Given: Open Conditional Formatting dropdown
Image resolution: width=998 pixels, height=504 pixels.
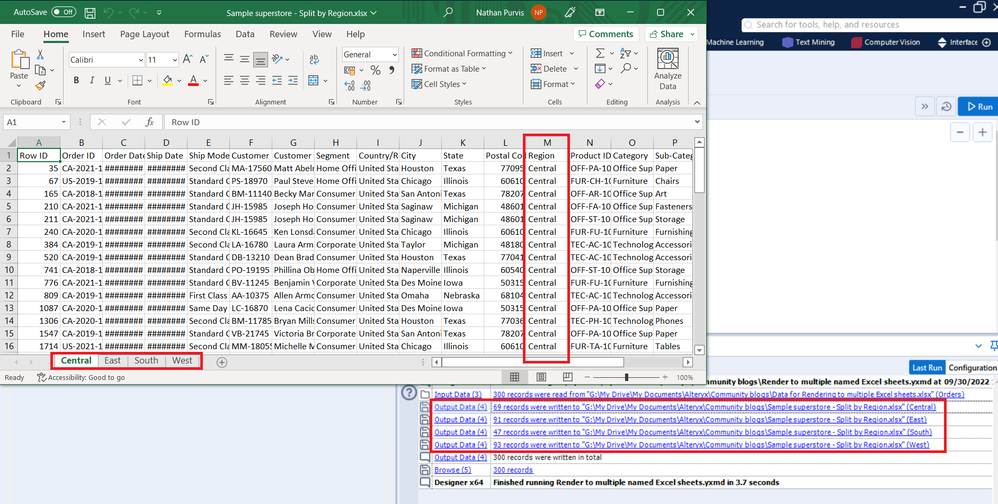Looking at the screenshot, I should coord(462,53).
